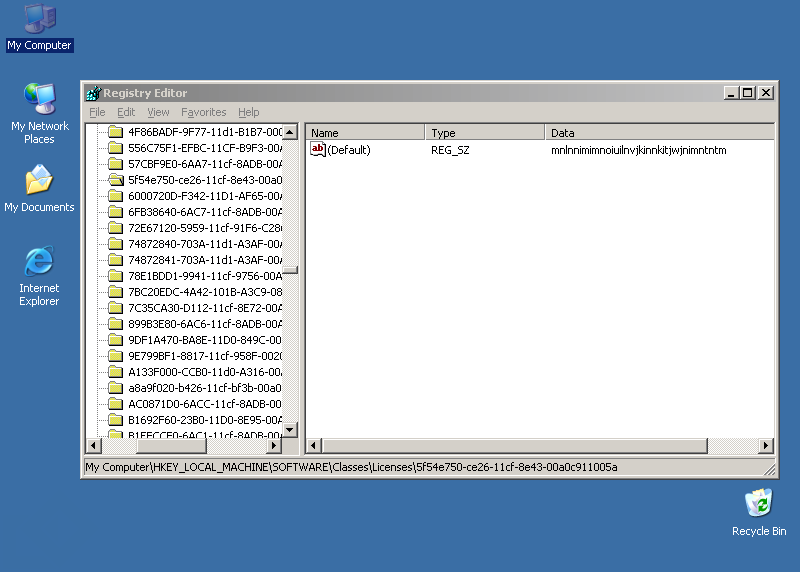Click values pane scrollbar left arrow

[x=314, y=445]
